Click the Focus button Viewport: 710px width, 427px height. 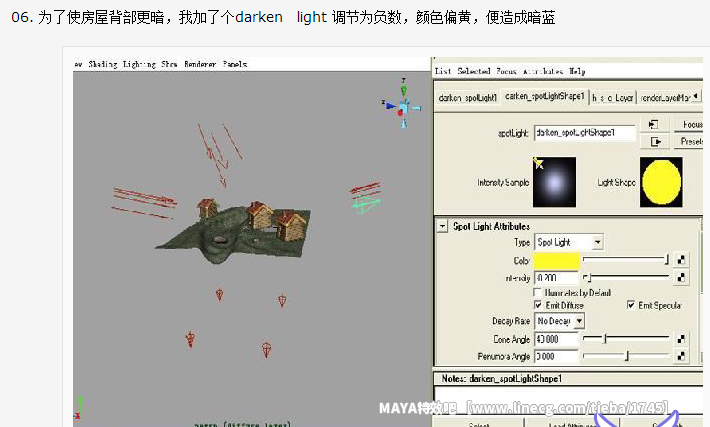[x=691, y=124]
